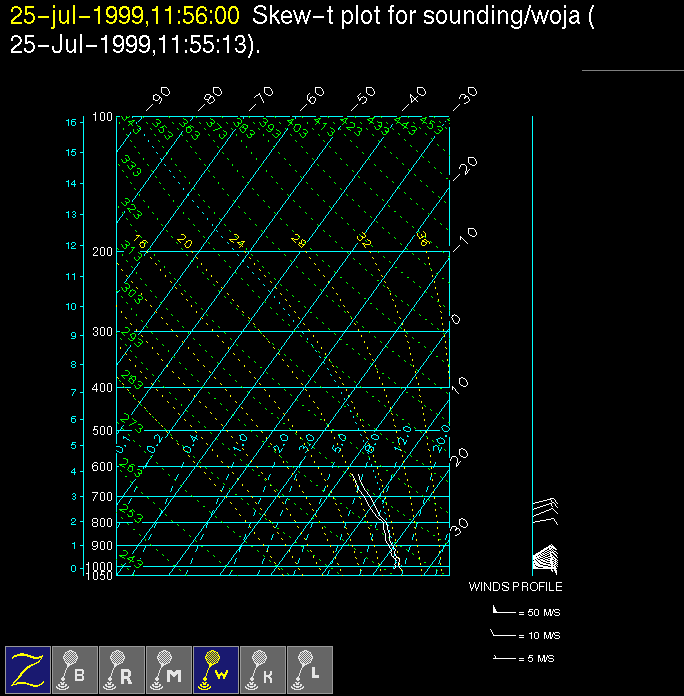
Task: Click the yellow 25-jul-1999,11:56:00 timestamp
Action: [125, 16]
